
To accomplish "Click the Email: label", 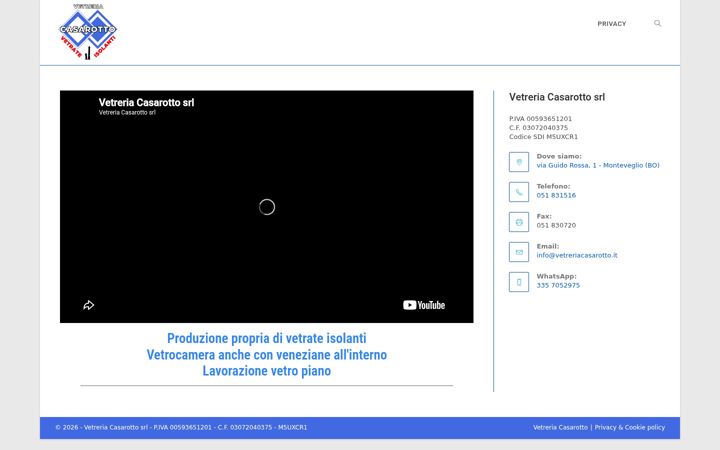I will coord(548,246).
